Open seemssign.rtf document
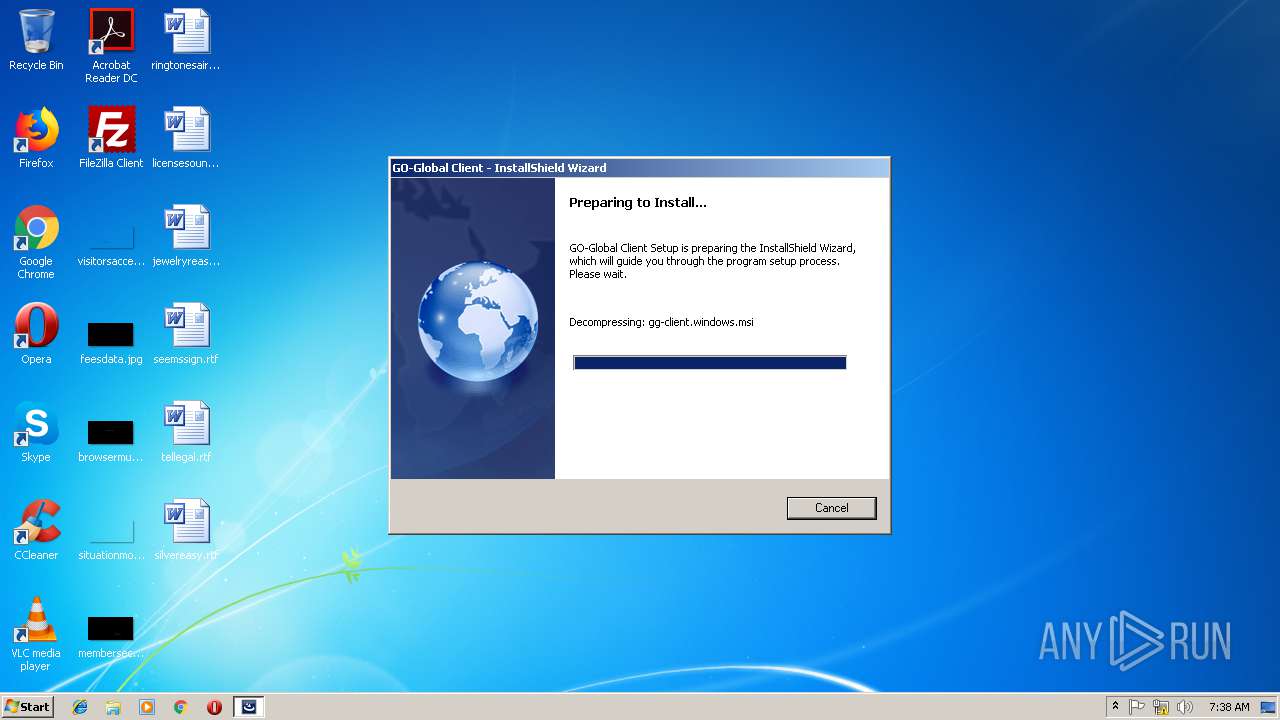1280x720 pixels. click(186, 335)
